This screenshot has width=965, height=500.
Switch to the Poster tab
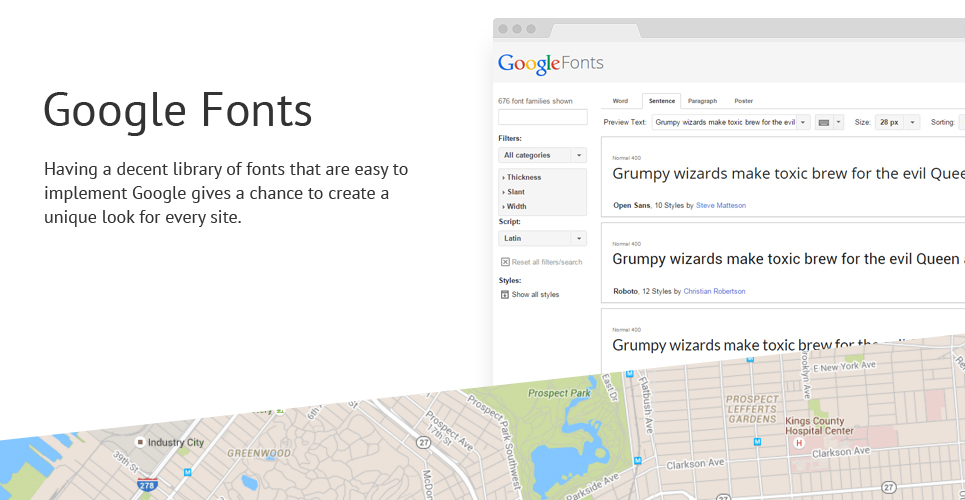[743, 101]
